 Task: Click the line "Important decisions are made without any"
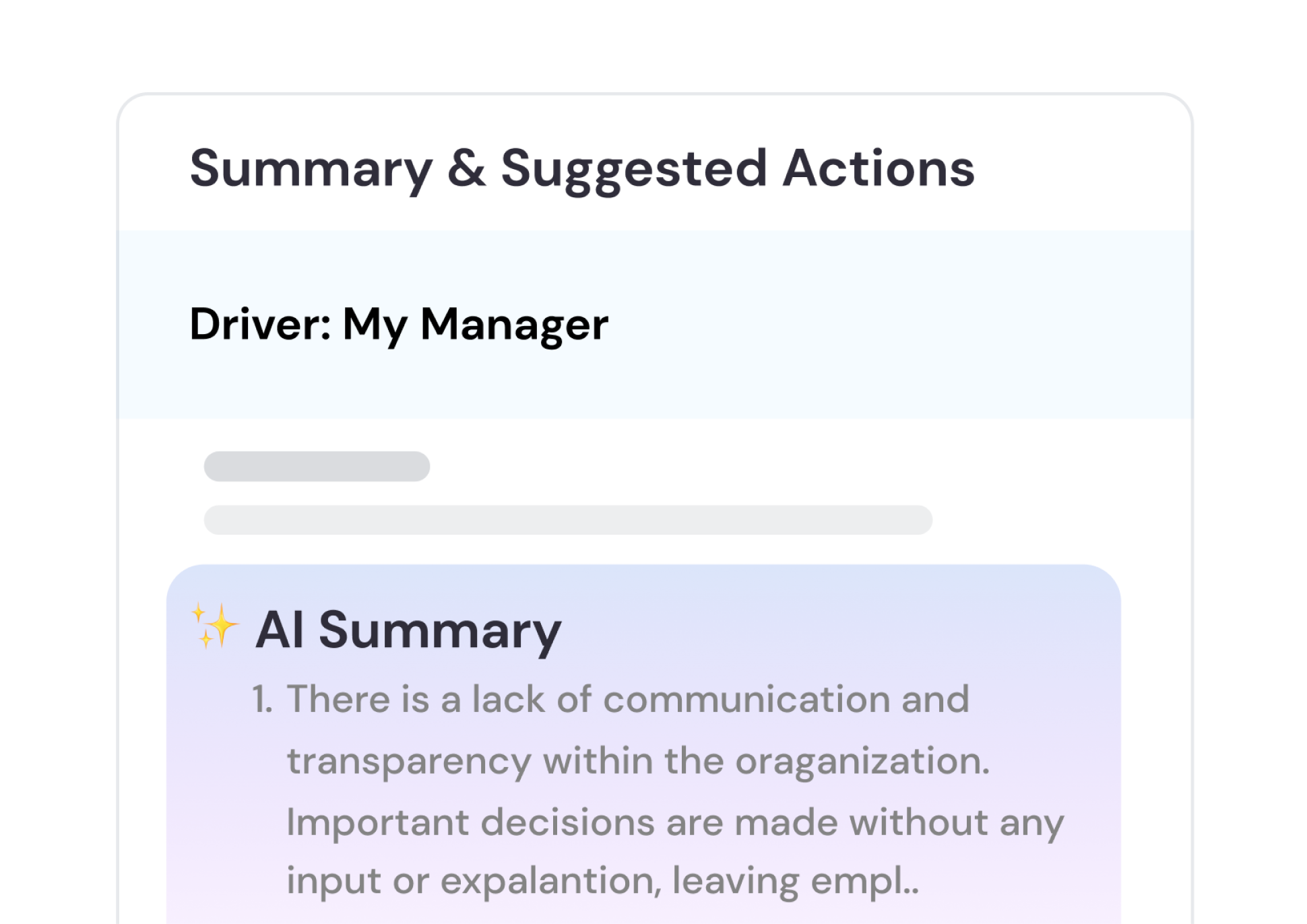(x=675, y=822)
